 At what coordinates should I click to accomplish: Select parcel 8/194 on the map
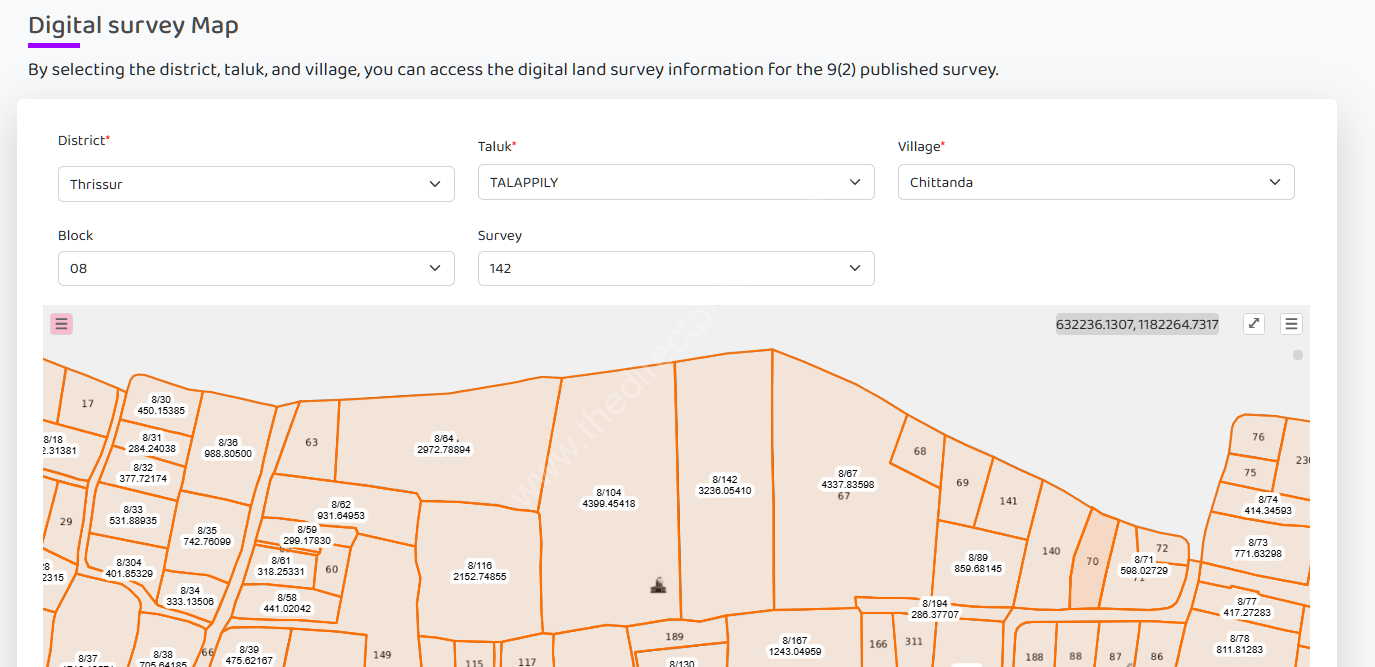[x=937, y=608]
